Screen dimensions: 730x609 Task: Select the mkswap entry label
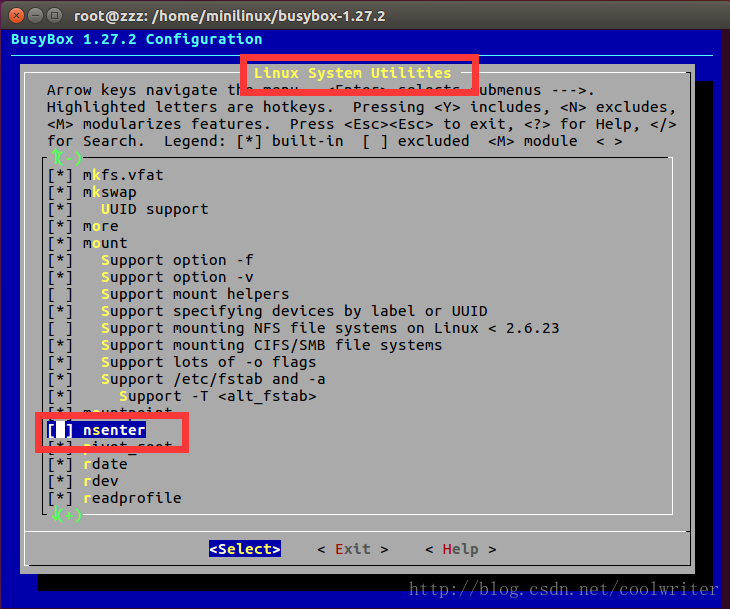click(110, 193)
